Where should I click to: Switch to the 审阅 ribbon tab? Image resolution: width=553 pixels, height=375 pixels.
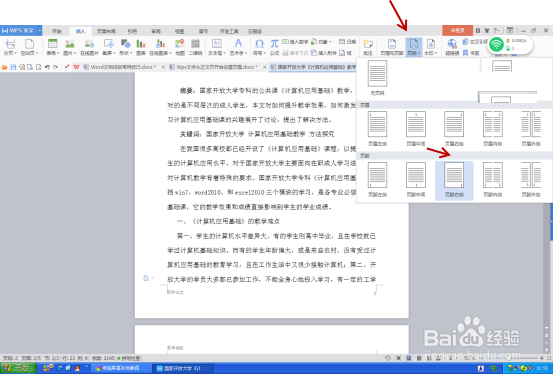[x=156, y=31]
